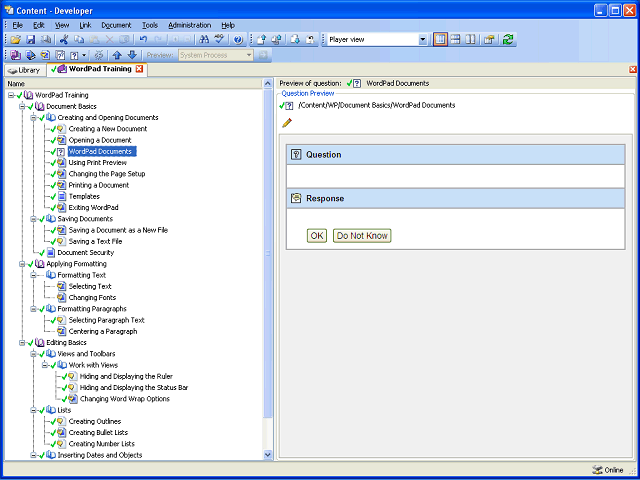Click the Cut scissors icon
The height and width of the screenshot is (480, 640).
[64, 40]
